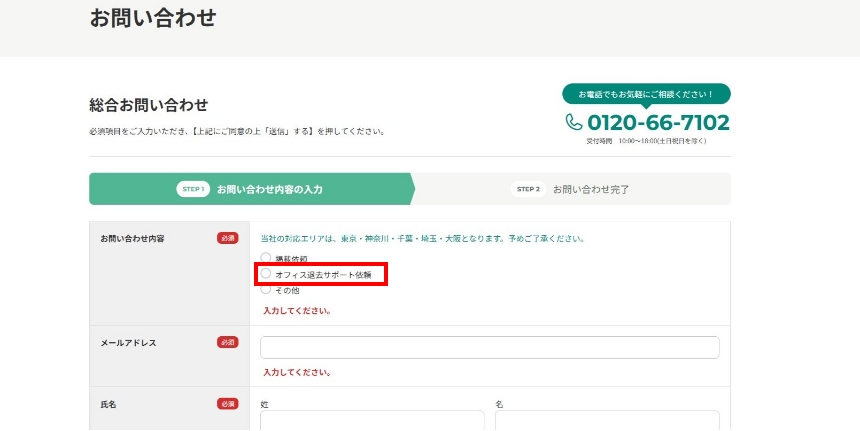860x431 pixels.
Task: Click phone number 0120-66-7102
Action: (658, 123)
